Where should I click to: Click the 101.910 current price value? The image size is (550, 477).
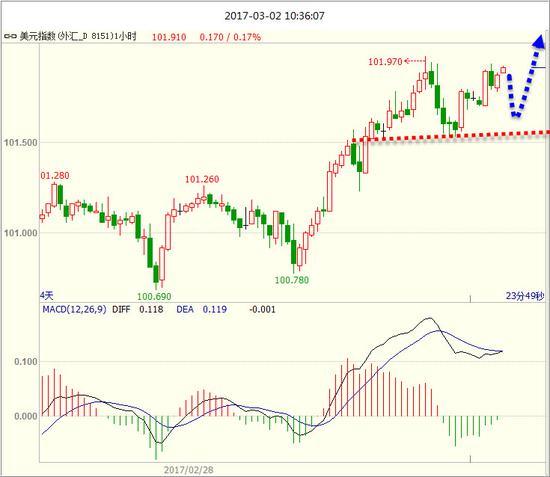tap(169, 37)
